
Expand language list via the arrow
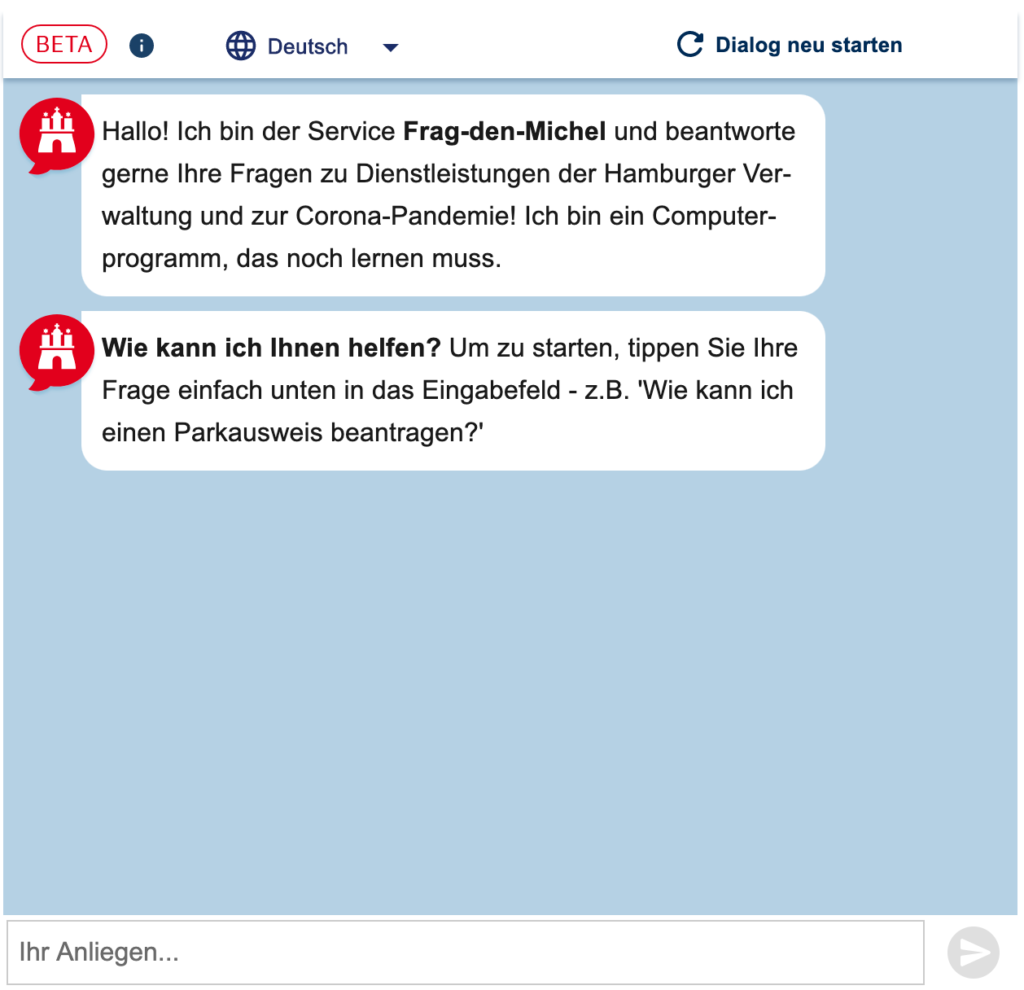391,48
